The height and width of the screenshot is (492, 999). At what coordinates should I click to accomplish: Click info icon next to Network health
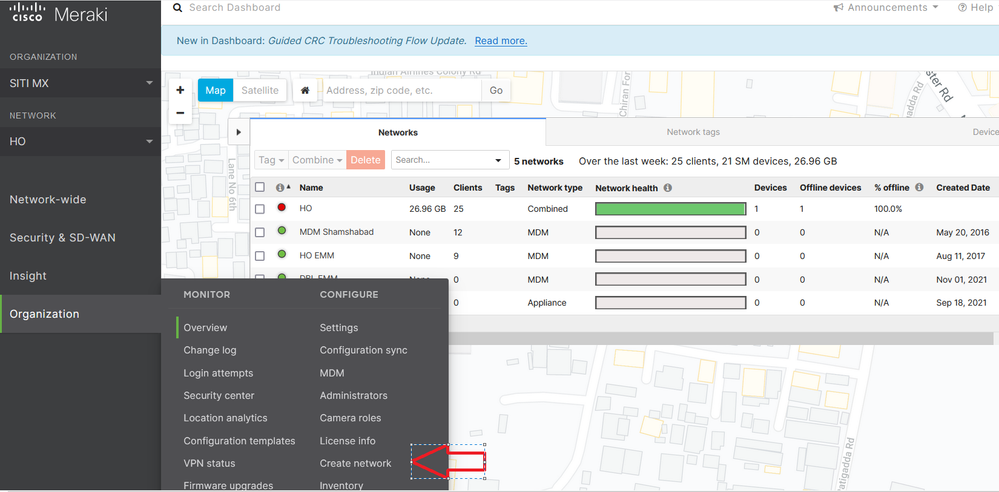click(668, 188)
